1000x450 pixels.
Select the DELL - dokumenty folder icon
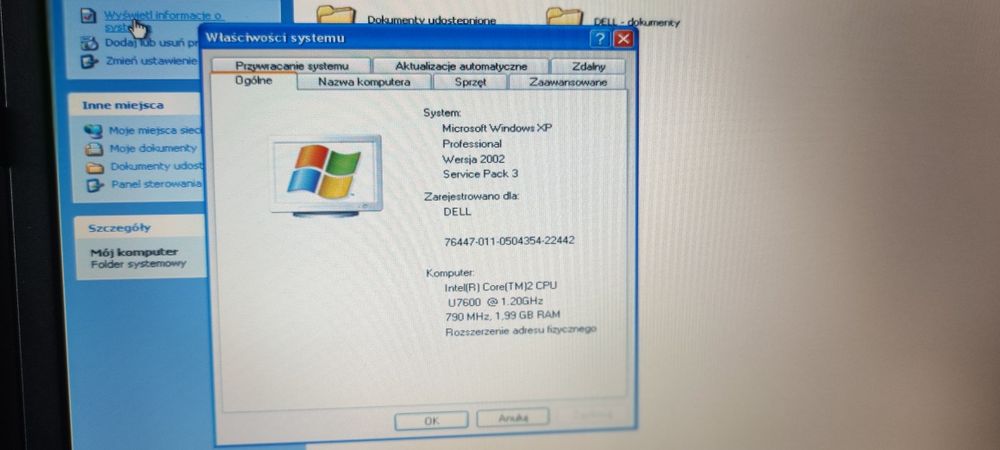(564, 16)
